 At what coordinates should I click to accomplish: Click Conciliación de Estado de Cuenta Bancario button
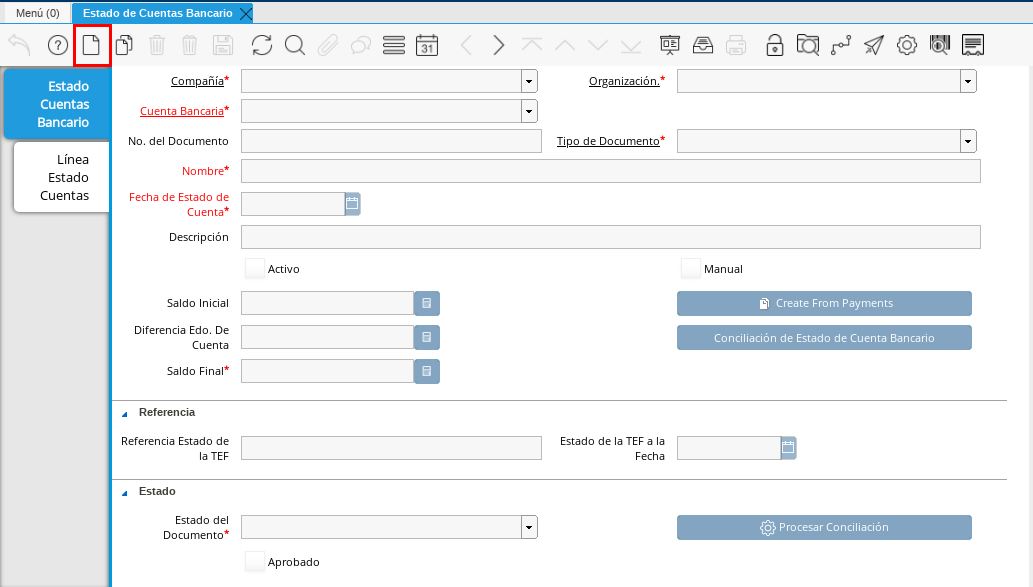click(824, 338)
